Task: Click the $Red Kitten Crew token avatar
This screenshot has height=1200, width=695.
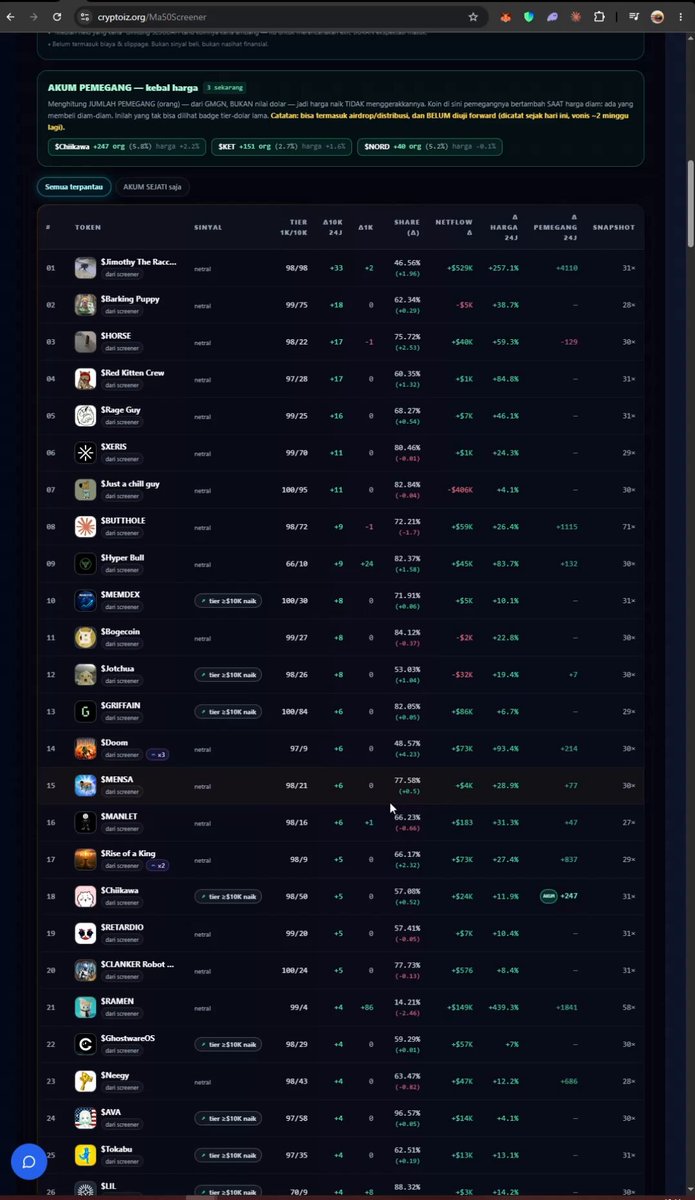Action: [x=85, y=379]
